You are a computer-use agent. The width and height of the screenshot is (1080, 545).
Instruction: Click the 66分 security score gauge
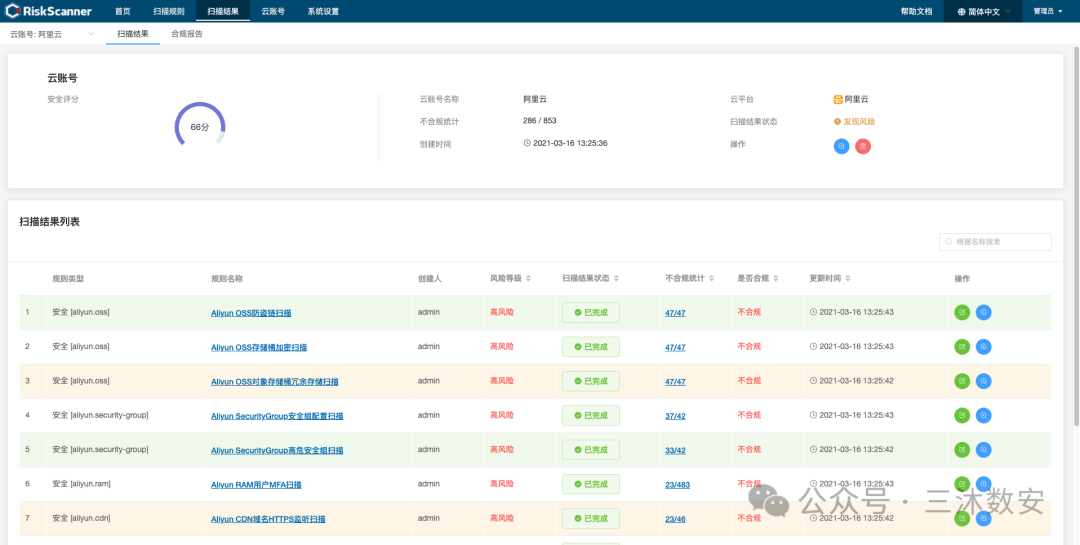pyautogui.click(x=200, y=126)
